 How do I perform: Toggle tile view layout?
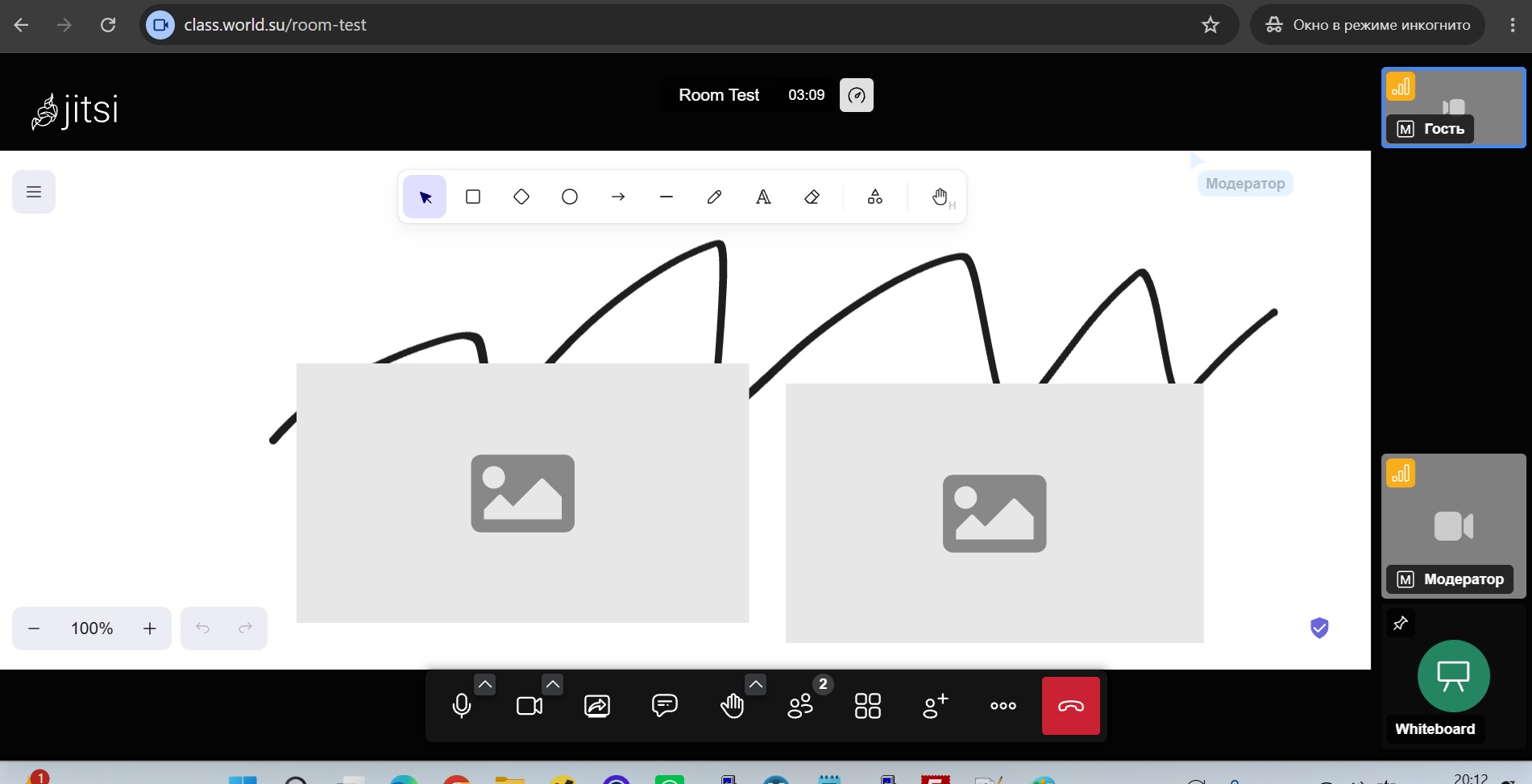click(868, 706)
